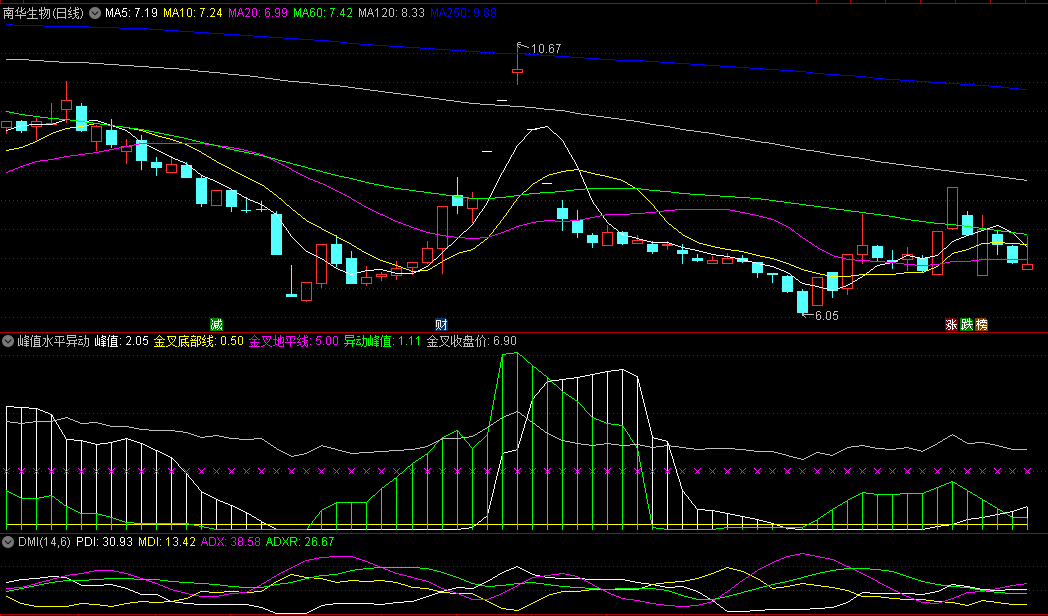1048x616 pixels.
Task: Click the yellow MA10: 7.24 label
Action: point(192,13)
